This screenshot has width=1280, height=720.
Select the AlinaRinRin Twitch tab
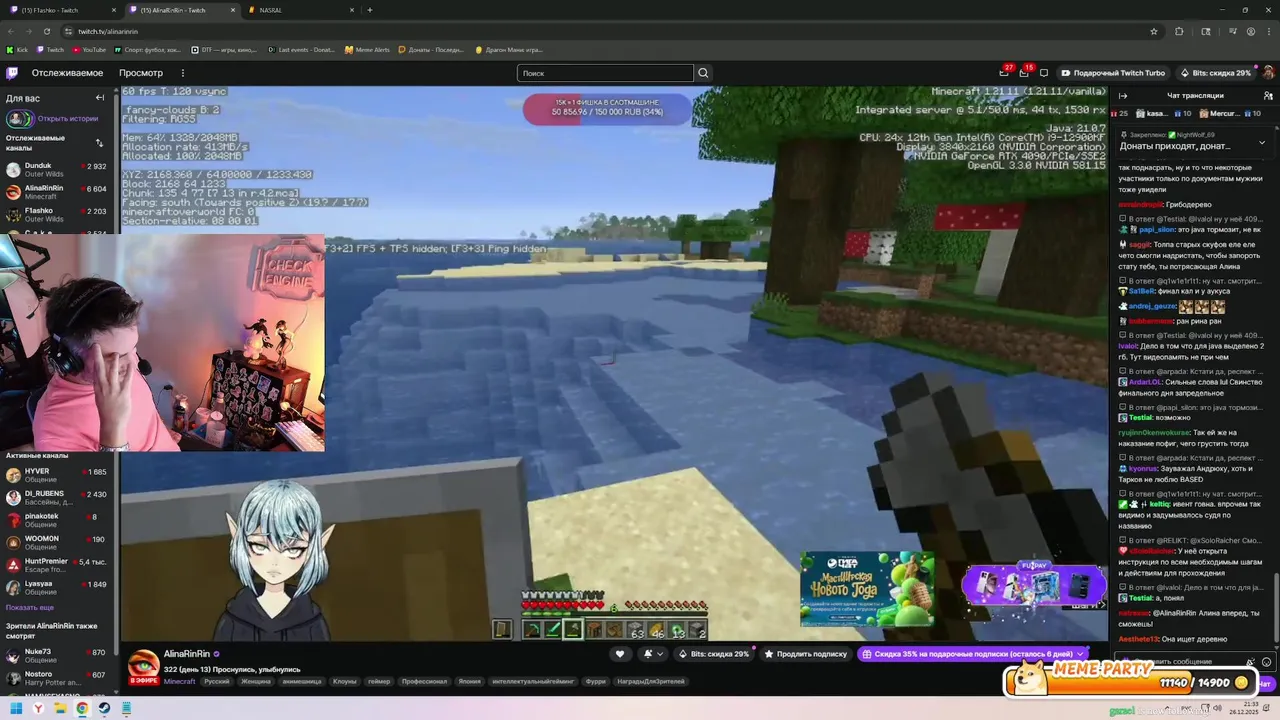click(183, 10)
